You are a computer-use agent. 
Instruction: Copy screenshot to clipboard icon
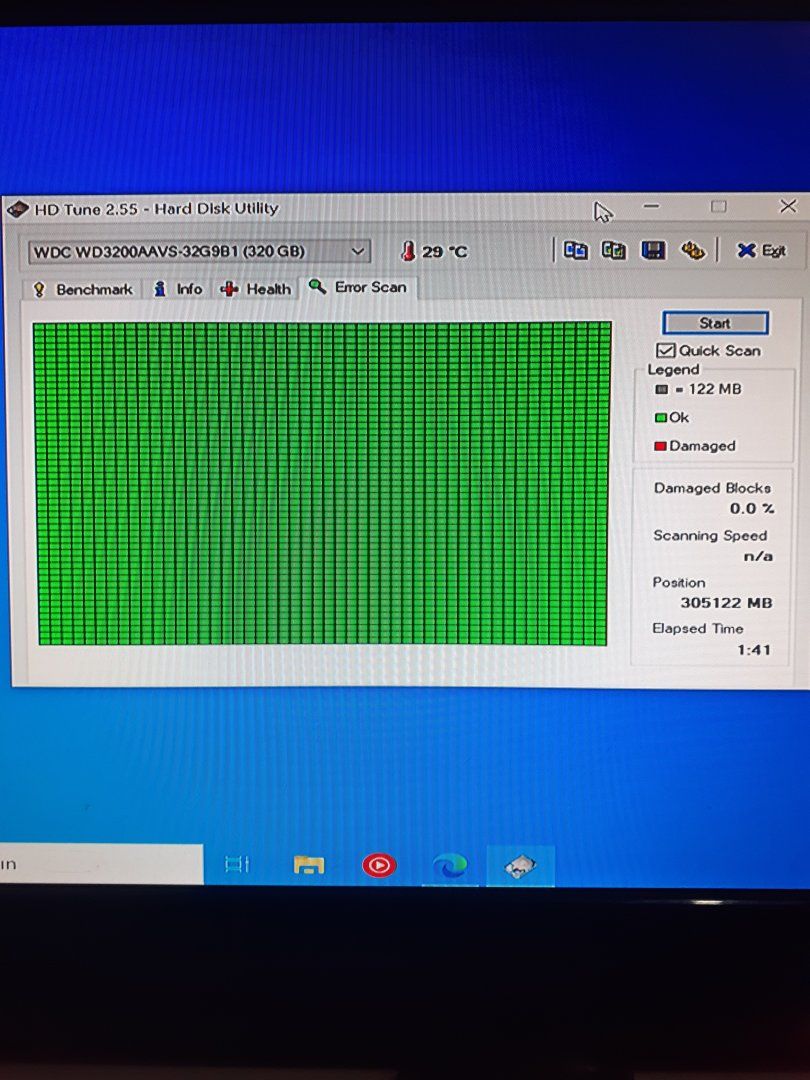point(613,250)
